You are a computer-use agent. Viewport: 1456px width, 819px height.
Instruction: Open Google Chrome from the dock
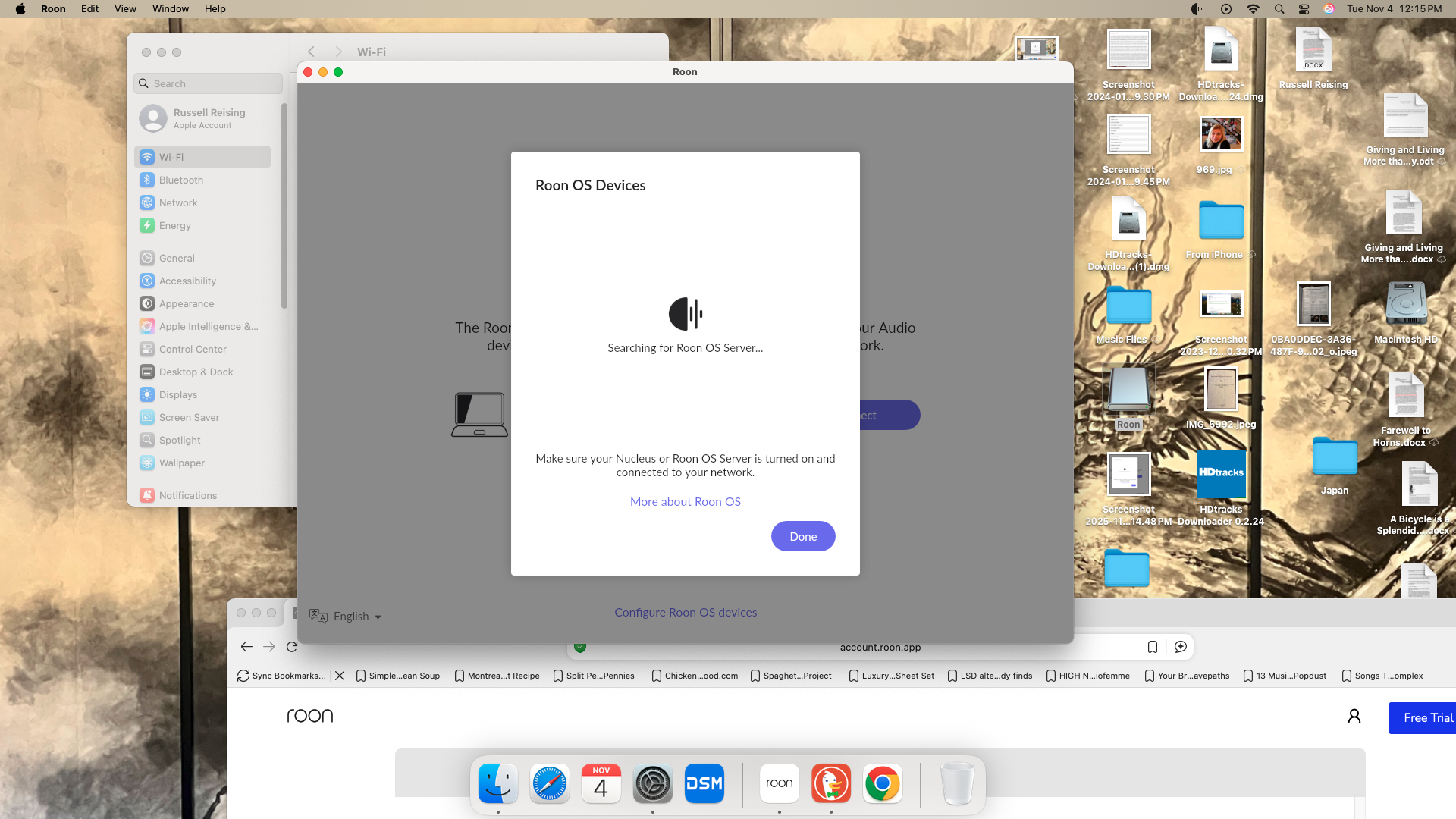(882, 783)
